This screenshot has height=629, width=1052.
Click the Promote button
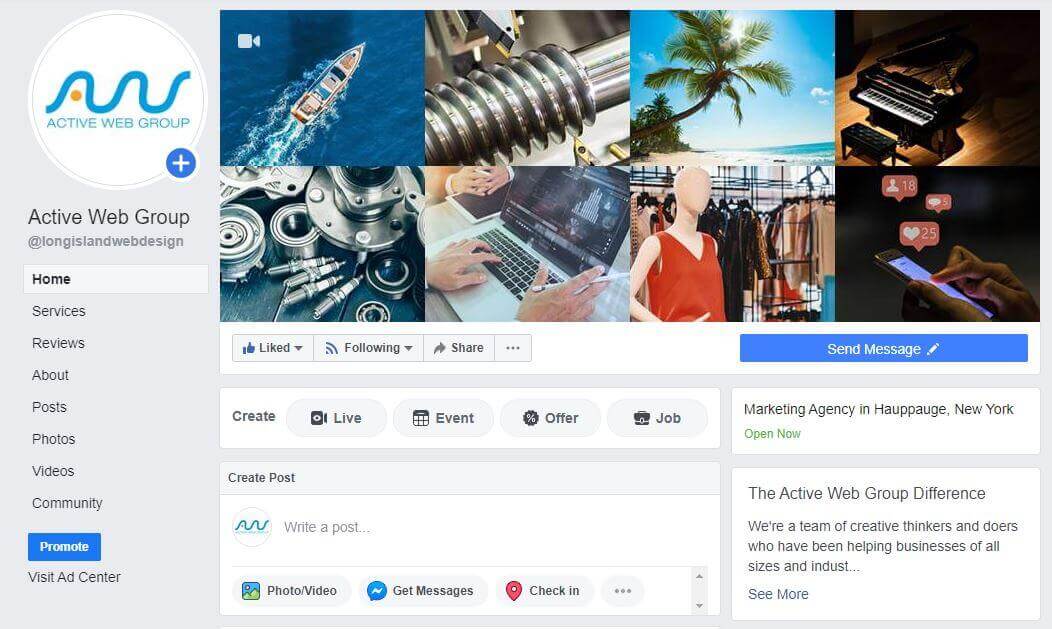point(64,547)
